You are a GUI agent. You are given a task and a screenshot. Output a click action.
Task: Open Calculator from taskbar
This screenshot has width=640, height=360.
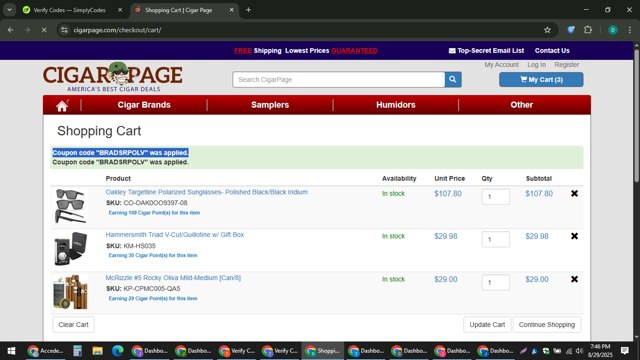tap(77, 351)
